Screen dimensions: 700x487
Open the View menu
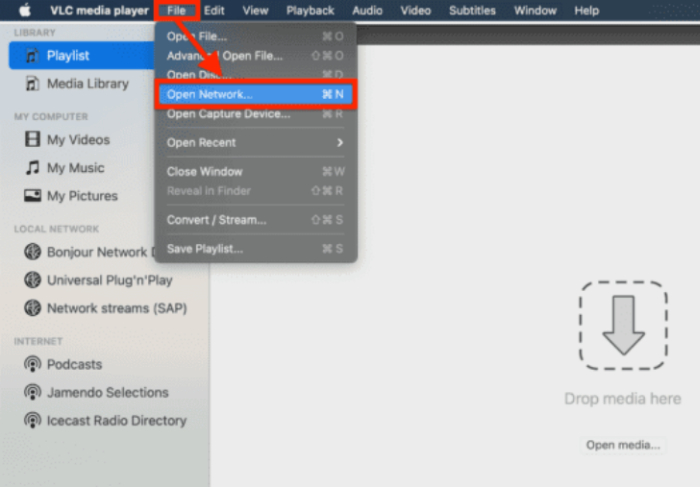coord(255,10)
